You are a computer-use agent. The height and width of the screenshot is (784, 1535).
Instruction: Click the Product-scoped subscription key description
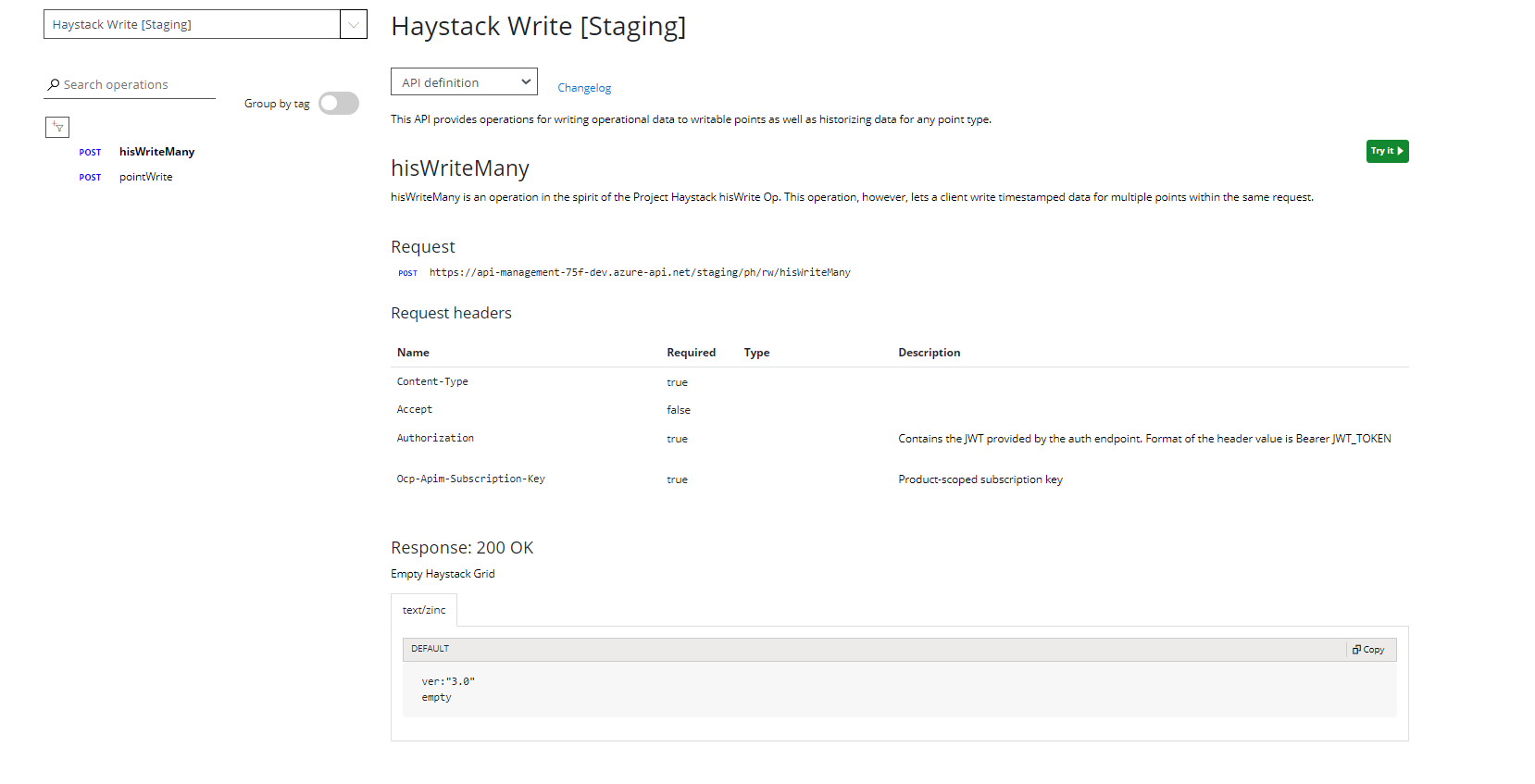click(980, 479)
